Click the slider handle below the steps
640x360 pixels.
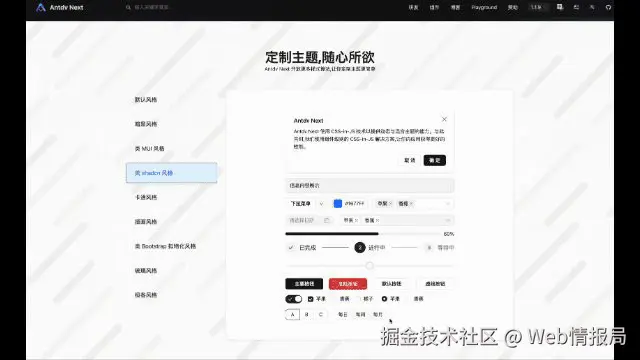click(369, 266)
